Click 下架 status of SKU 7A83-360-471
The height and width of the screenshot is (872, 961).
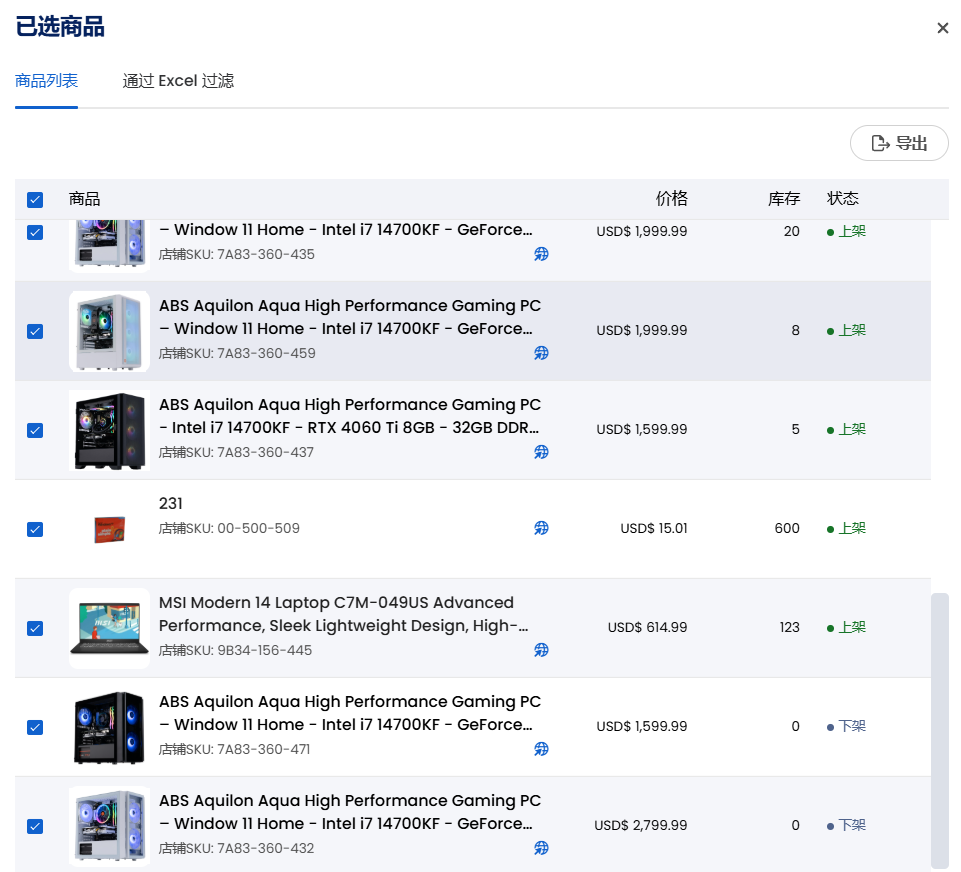point(846,726)
